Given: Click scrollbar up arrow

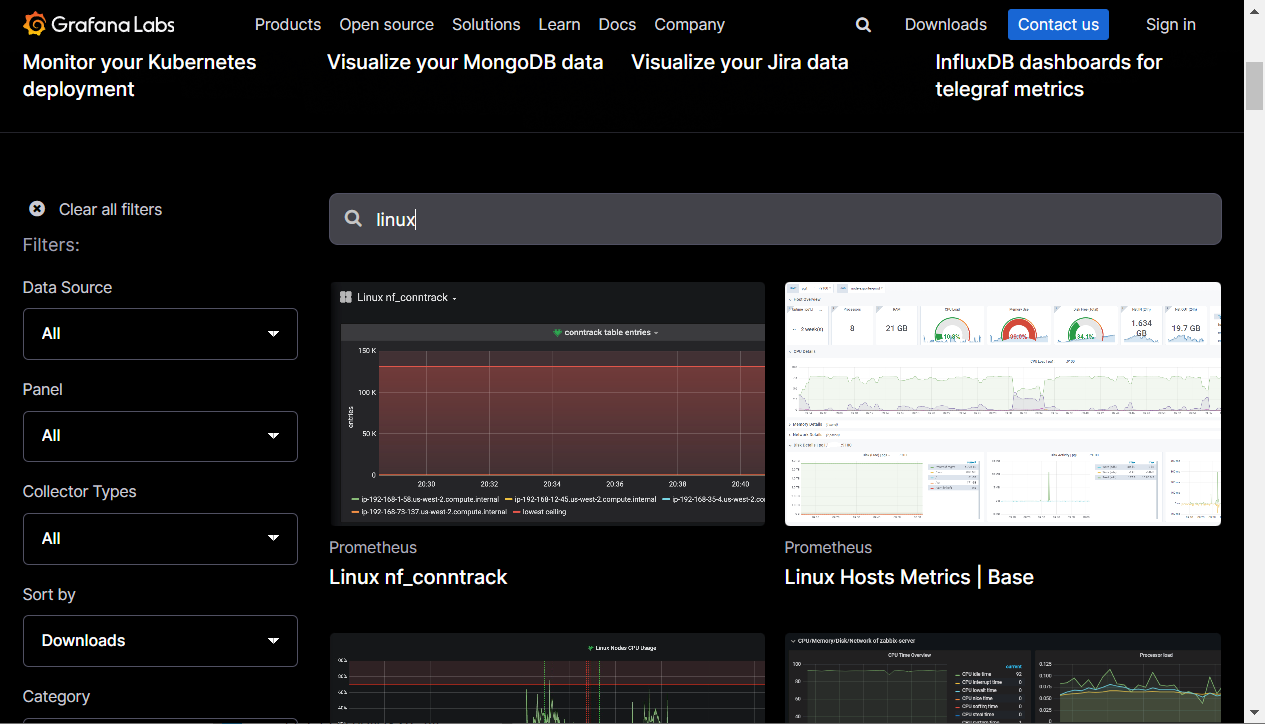Looking at the screenshot, I should [1254, 8].
